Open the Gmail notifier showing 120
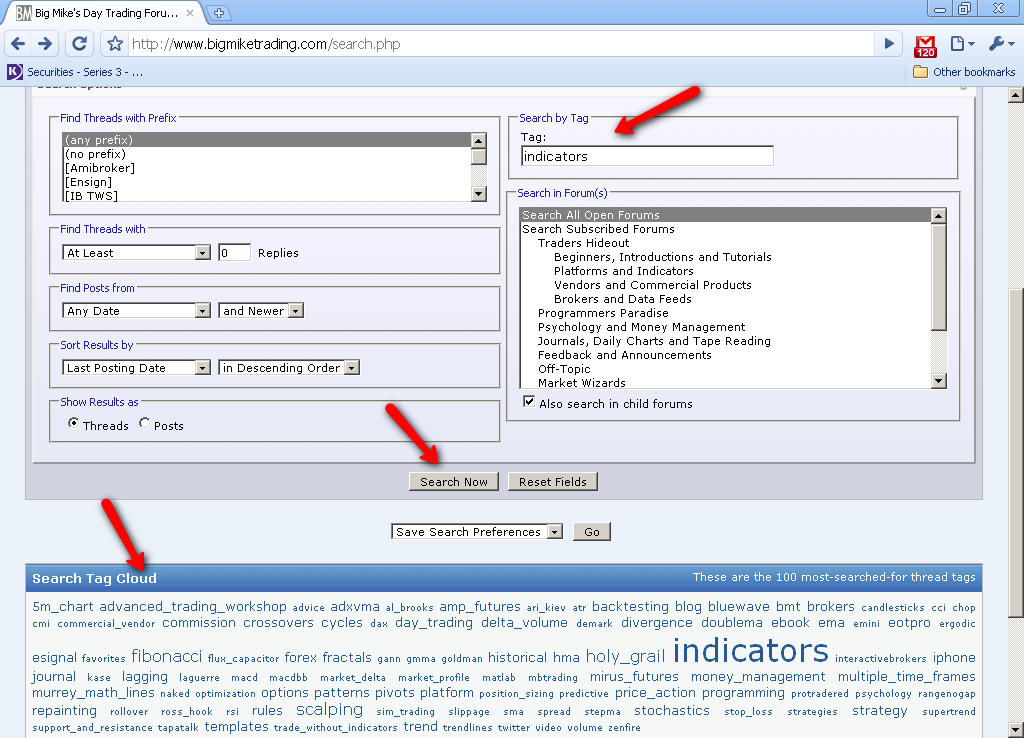The image size is (1024, 738). click(925, 46)
